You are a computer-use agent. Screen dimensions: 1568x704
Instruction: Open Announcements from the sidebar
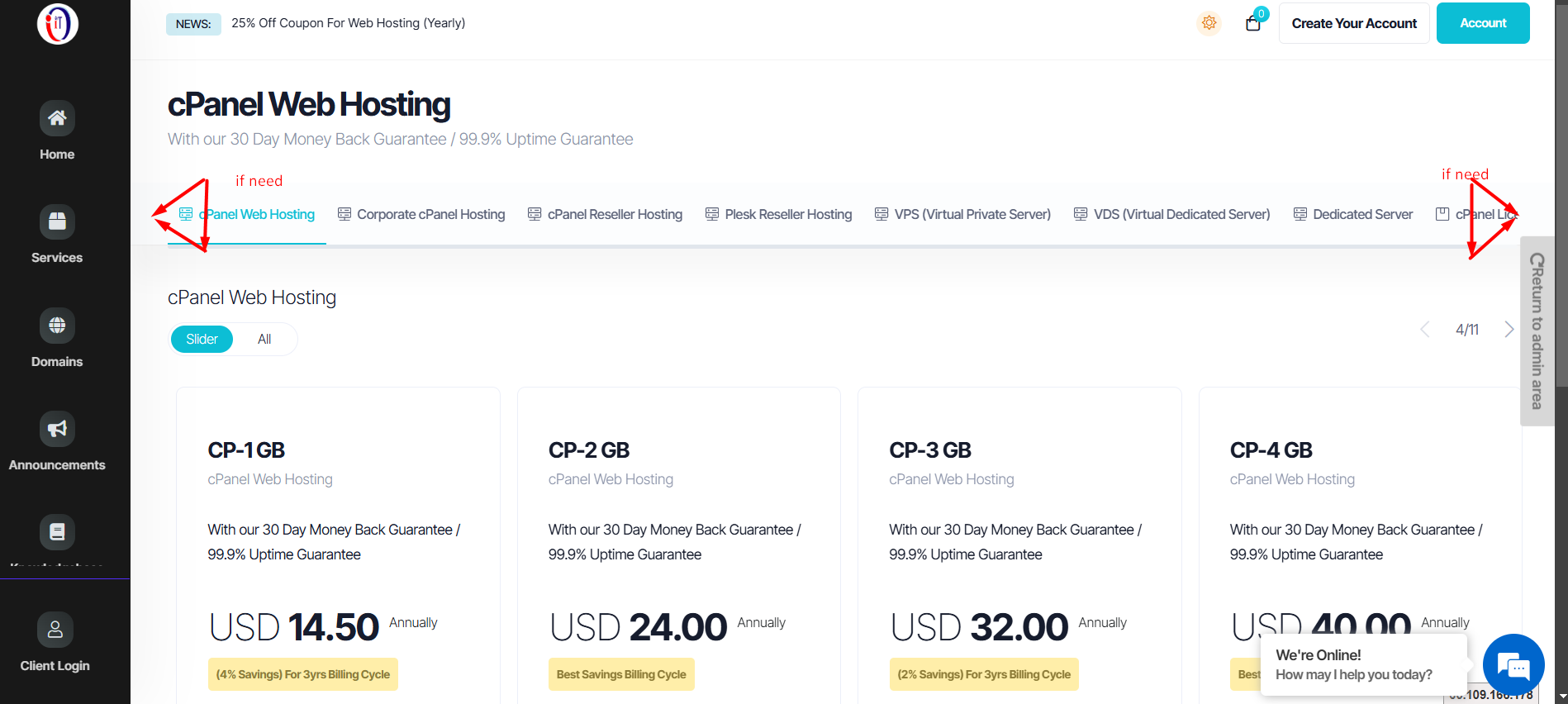[57, 442]
